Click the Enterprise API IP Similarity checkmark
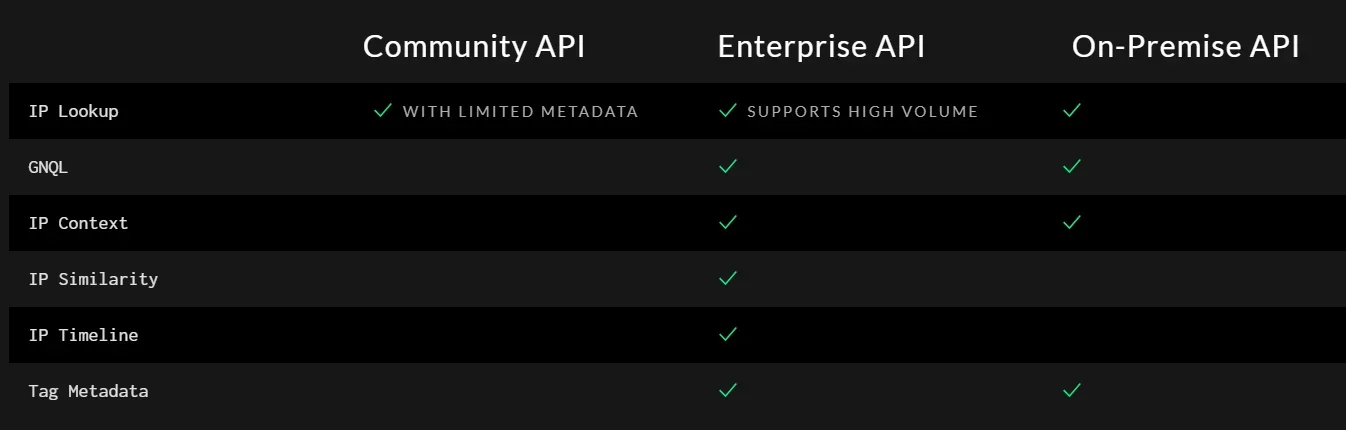 click(728, 278)
